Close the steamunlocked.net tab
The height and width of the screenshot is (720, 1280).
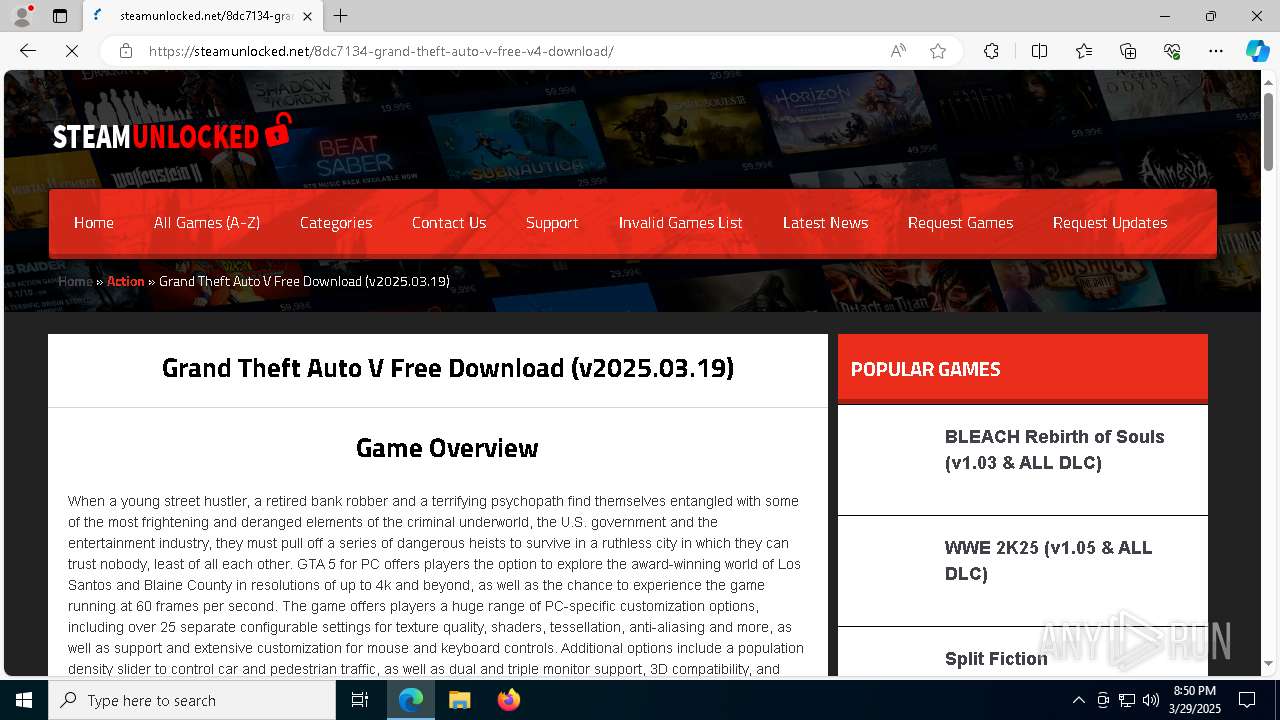(x=307, y=16)
